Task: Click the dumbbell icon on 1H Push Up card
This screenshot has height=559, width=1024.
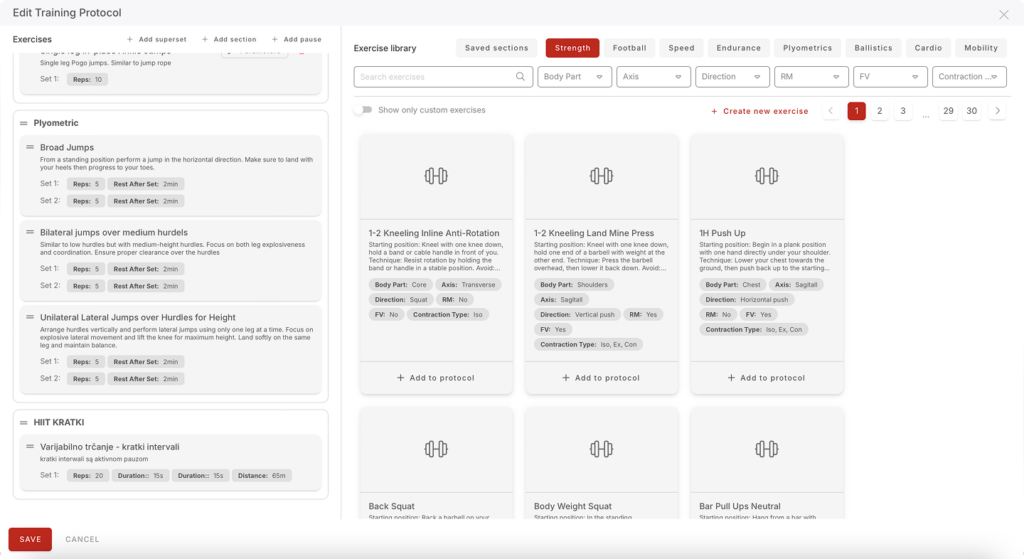Action: click(766, 176)
